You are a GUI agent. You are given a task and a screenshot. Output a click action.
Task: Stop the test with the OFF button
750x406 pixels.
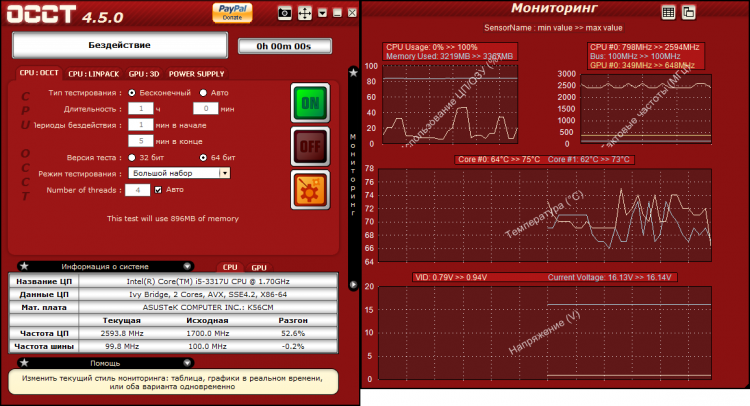310,146
